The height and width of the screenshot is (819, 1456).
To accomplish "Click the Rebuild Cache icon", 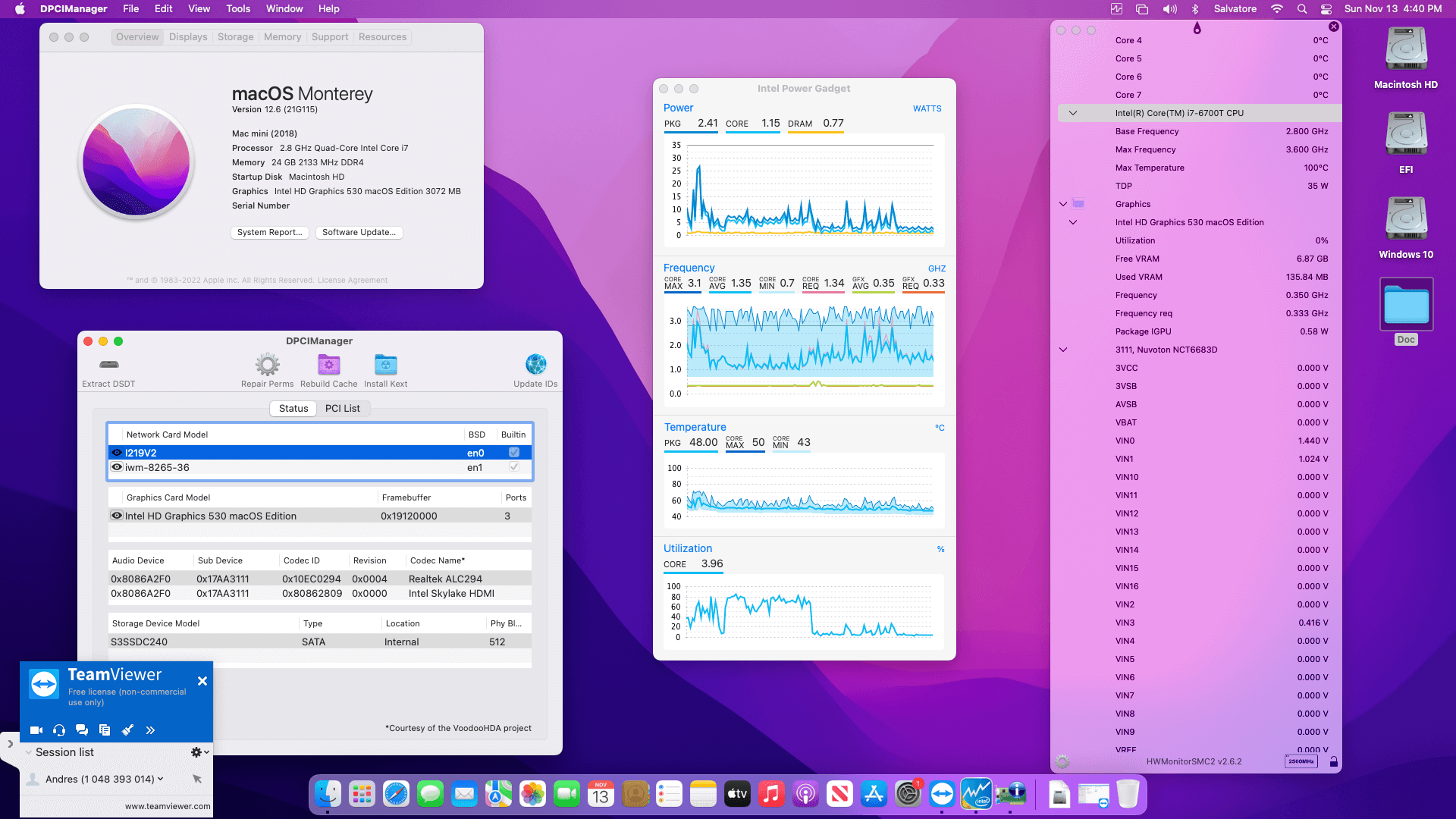I will [328, 365].
